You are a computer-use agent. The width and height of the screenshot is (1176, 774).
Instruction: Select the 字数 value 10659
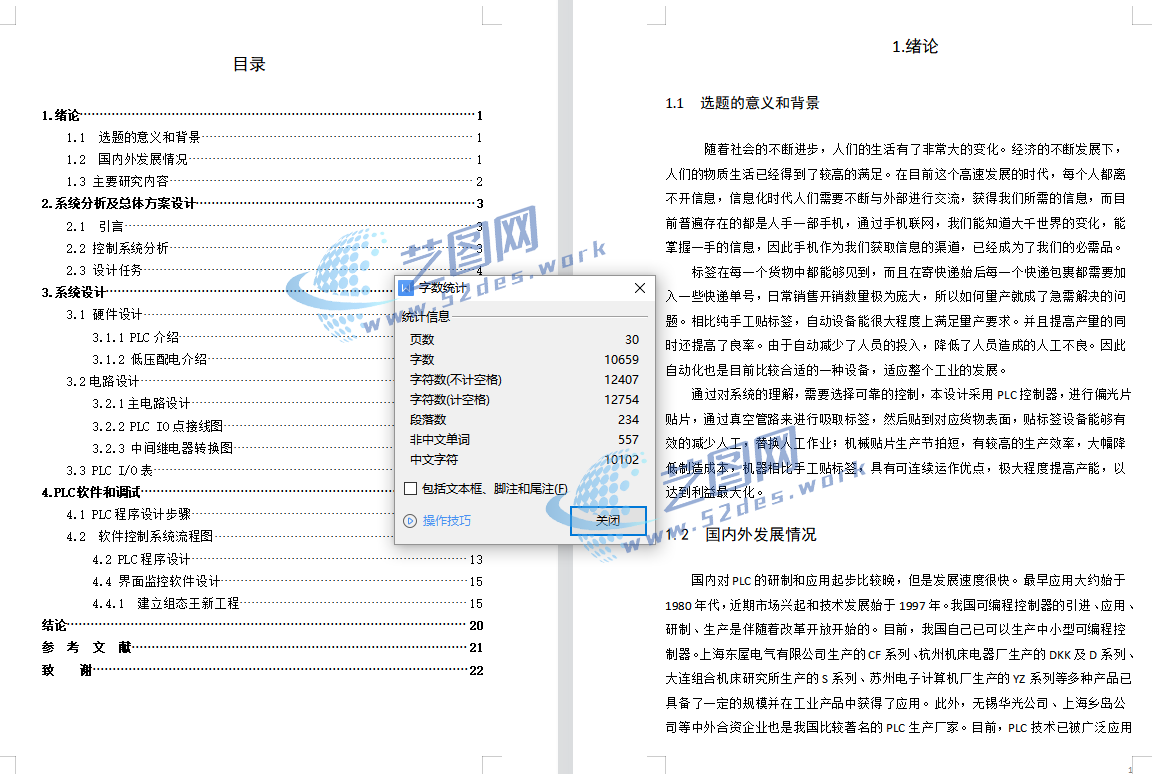[x=622, y=360]
